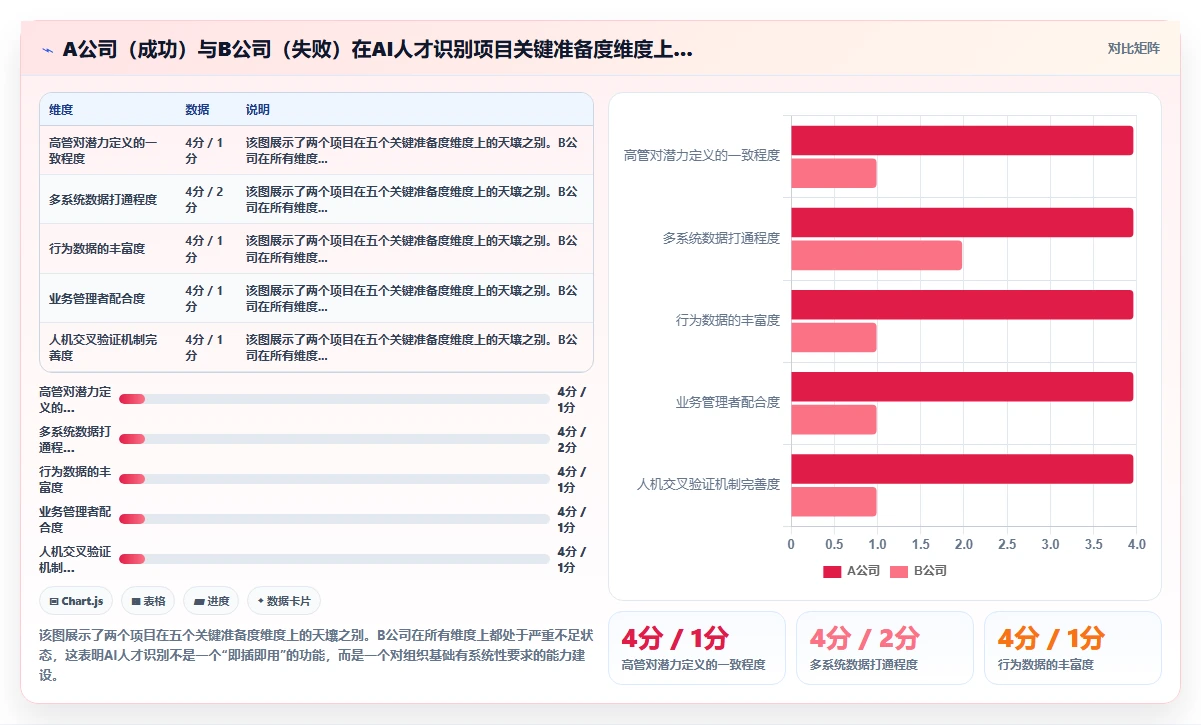Viewport: 1201px width, 725px height.
Task: Click B公司 bar for 高管对潜力定义的一致程度
Action: [x=833, y=173]
